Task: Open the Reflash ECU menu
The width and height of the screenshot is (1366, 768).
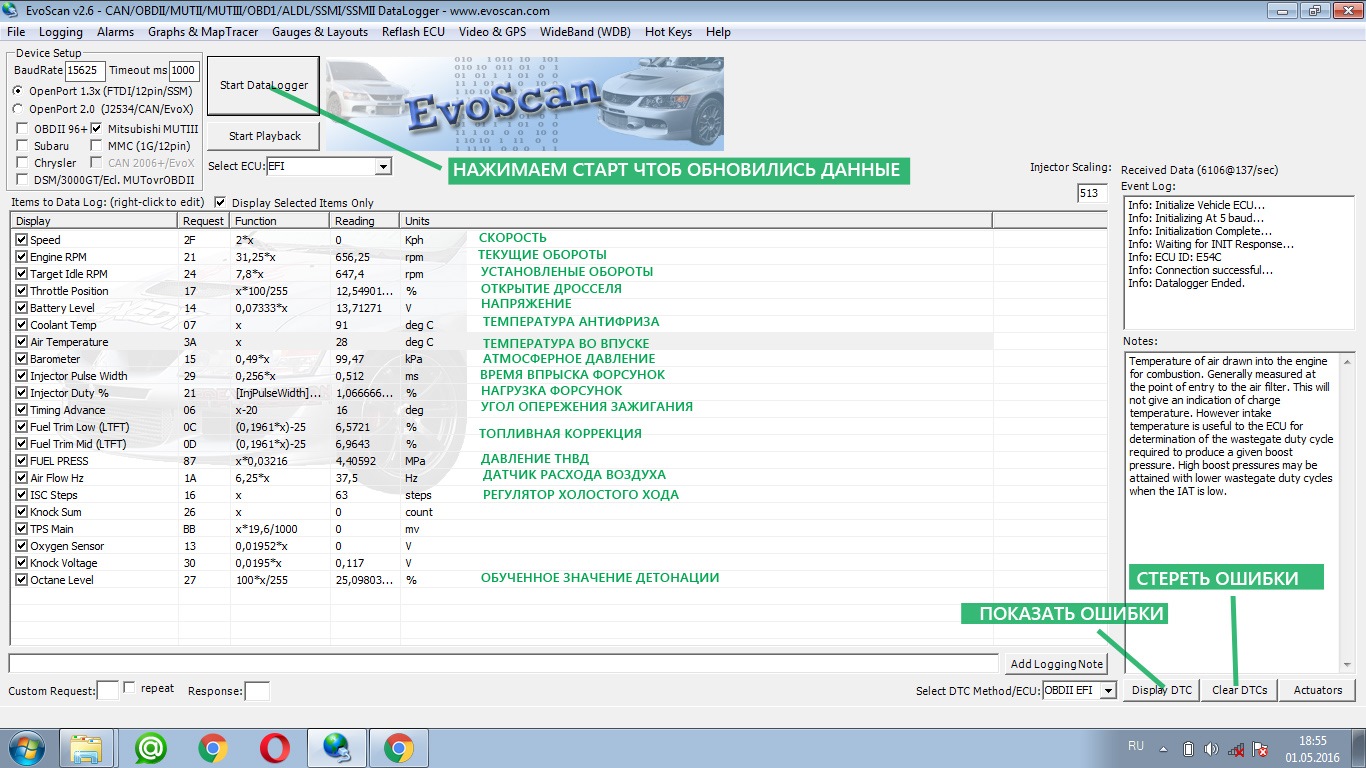Action: click(413, 32)
